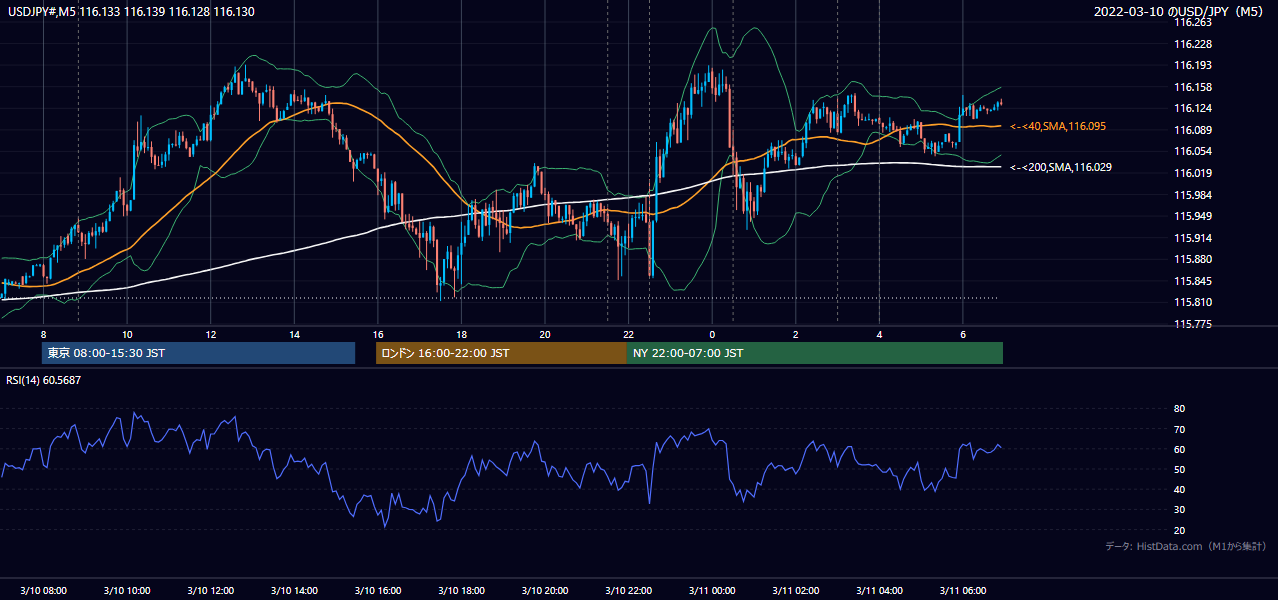Click the 3/10 16:00 time axis label
1278x600 pixels.
point(377,591)
